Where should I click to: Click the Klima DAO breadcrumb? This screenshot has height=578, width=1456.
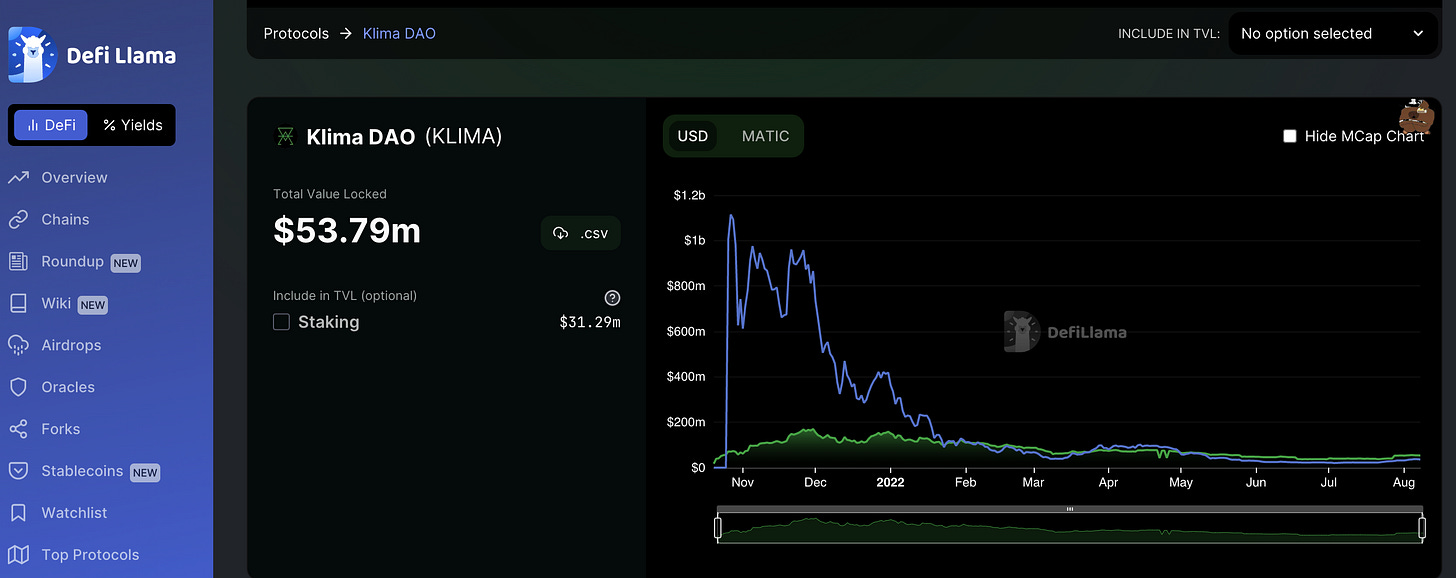pos(399,33)
